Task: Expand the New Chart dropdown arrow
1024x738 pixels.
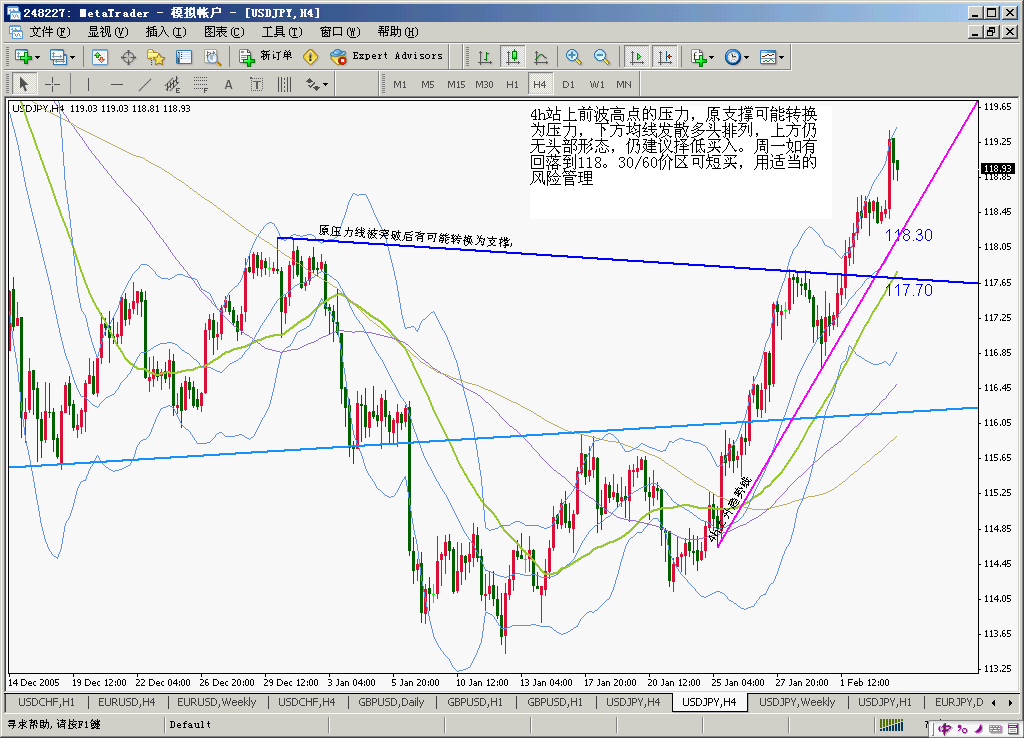Action: pos(37,57)
